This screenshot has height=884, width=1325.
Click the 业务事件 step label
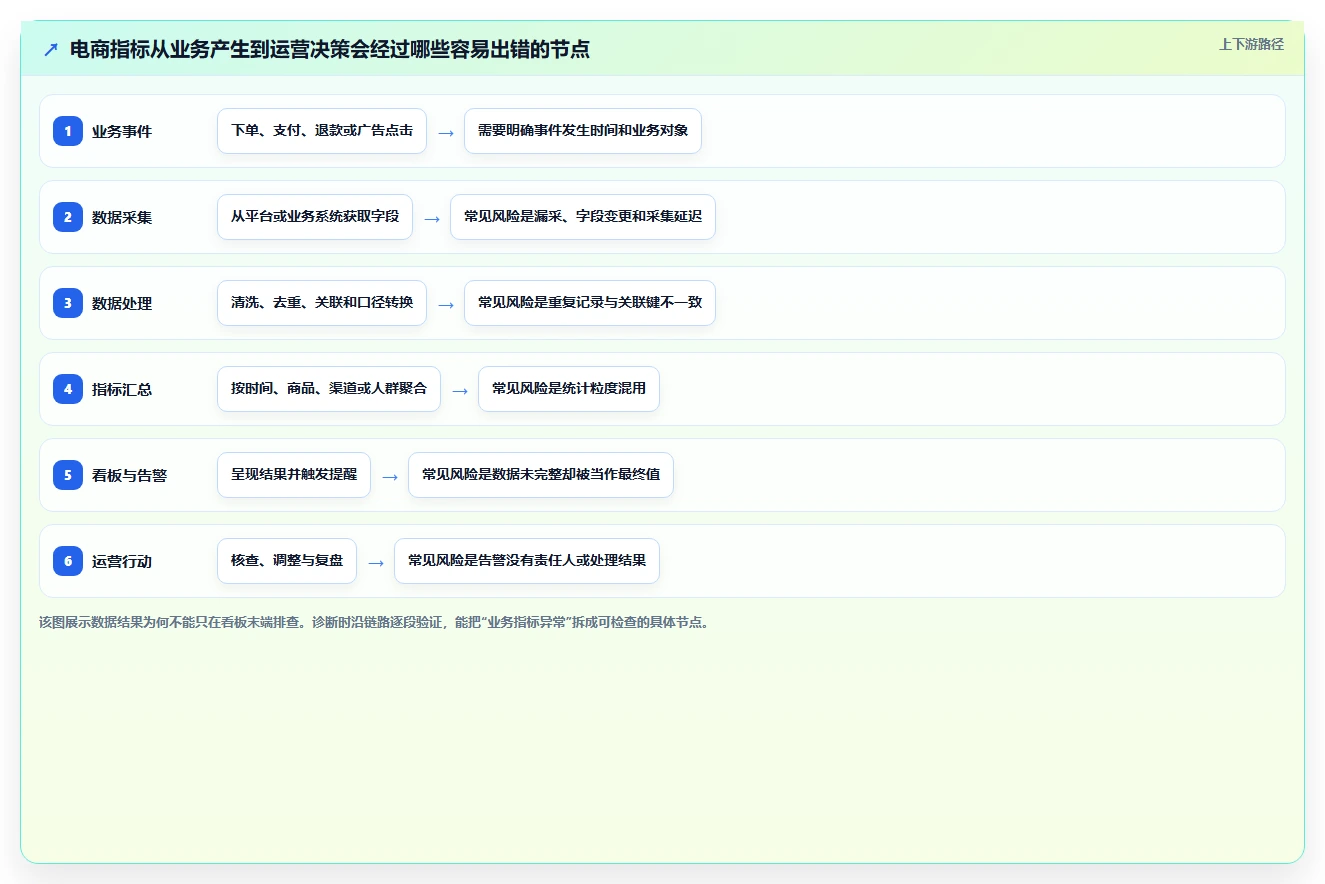[x=122, y=131]
